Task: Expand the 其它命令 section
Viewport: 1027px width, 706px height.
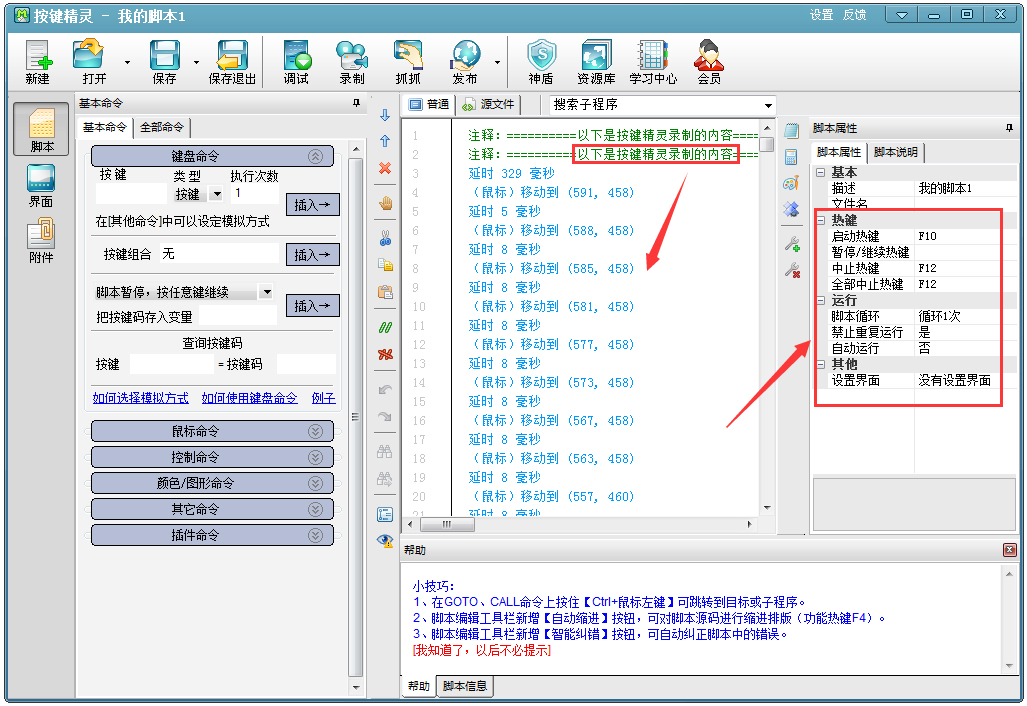Action: coord(316,509)
